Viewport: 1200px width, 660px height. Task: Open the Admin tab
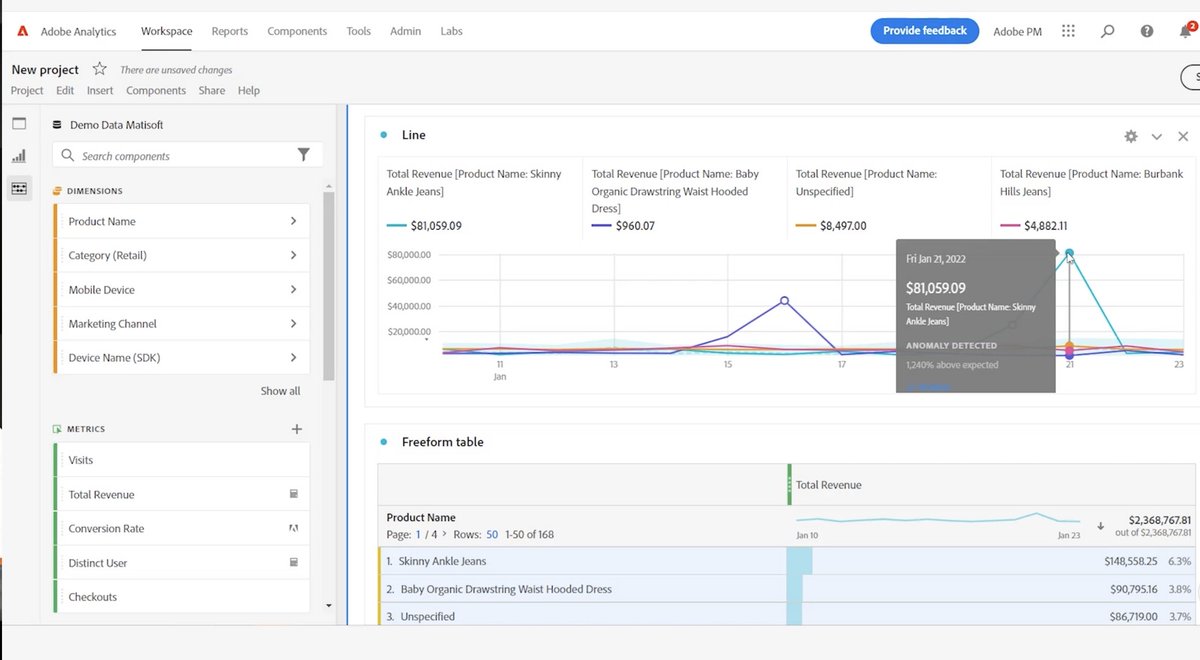click(405, 31)
